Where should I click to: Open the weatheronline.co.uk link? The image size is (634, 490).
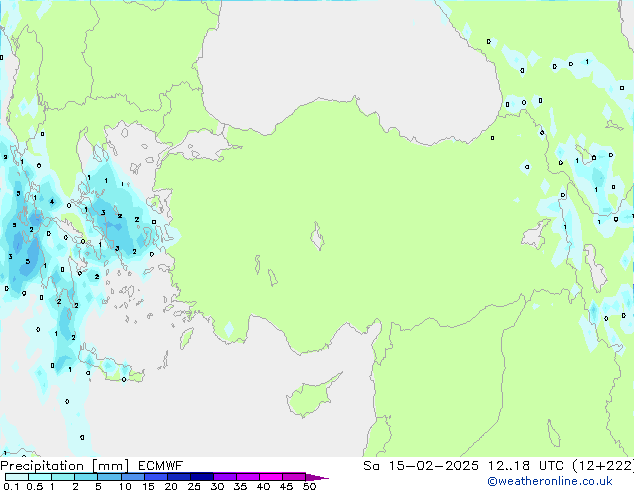550,481
